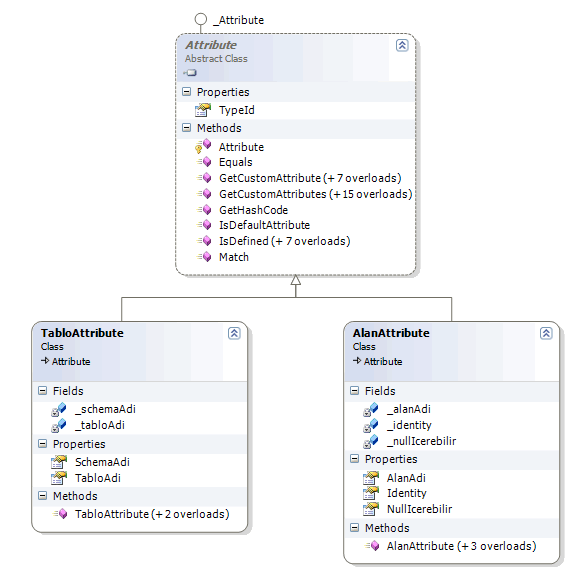Select 'GetCustomAttribute (+ 7 overloads)' method
Image resolution: width=578 pixels, height=578 pixels.
click(310, 178)
